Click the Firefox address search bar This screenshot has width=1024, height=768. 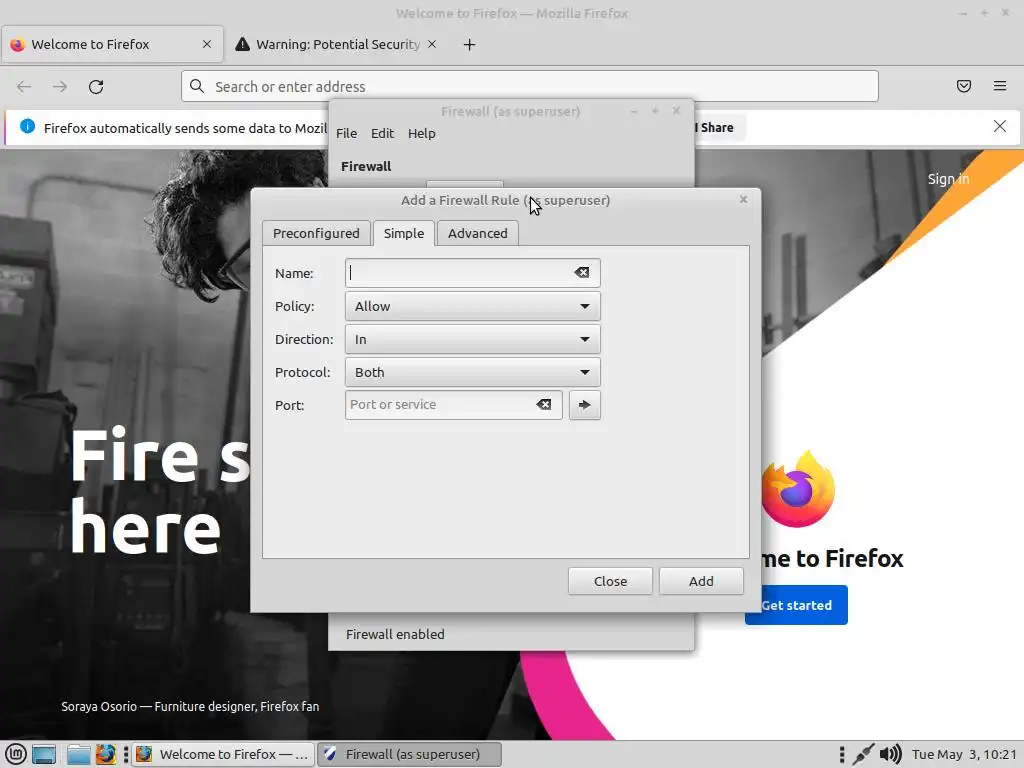(530, 86)
